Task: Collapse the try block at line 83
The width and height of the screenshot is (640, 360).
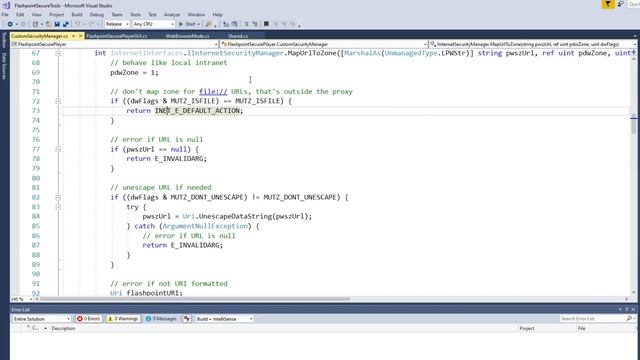Action: 58,207
